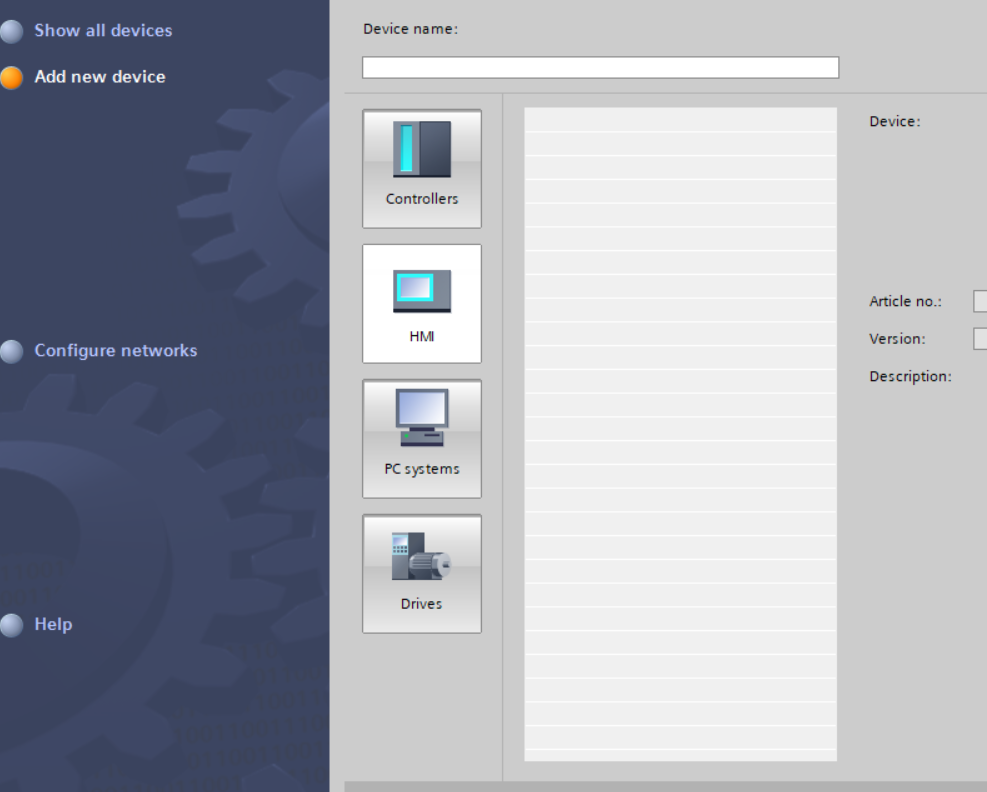This screenshot has width=987, height=792.
Task: Click the first row of the empty device list
Action: point(680,120)
